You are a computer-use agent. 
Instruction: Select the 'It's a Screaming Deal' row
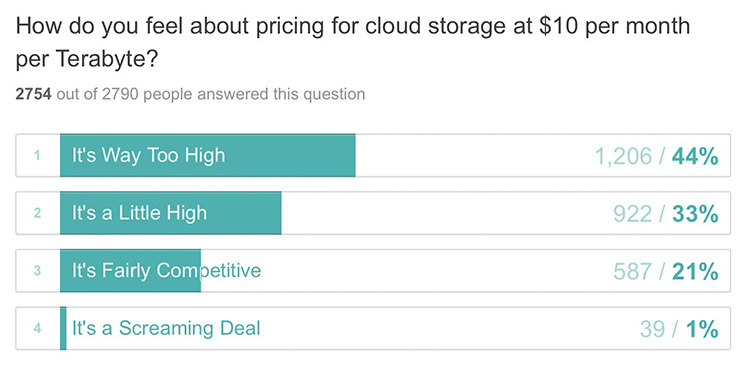click(373, 329)
